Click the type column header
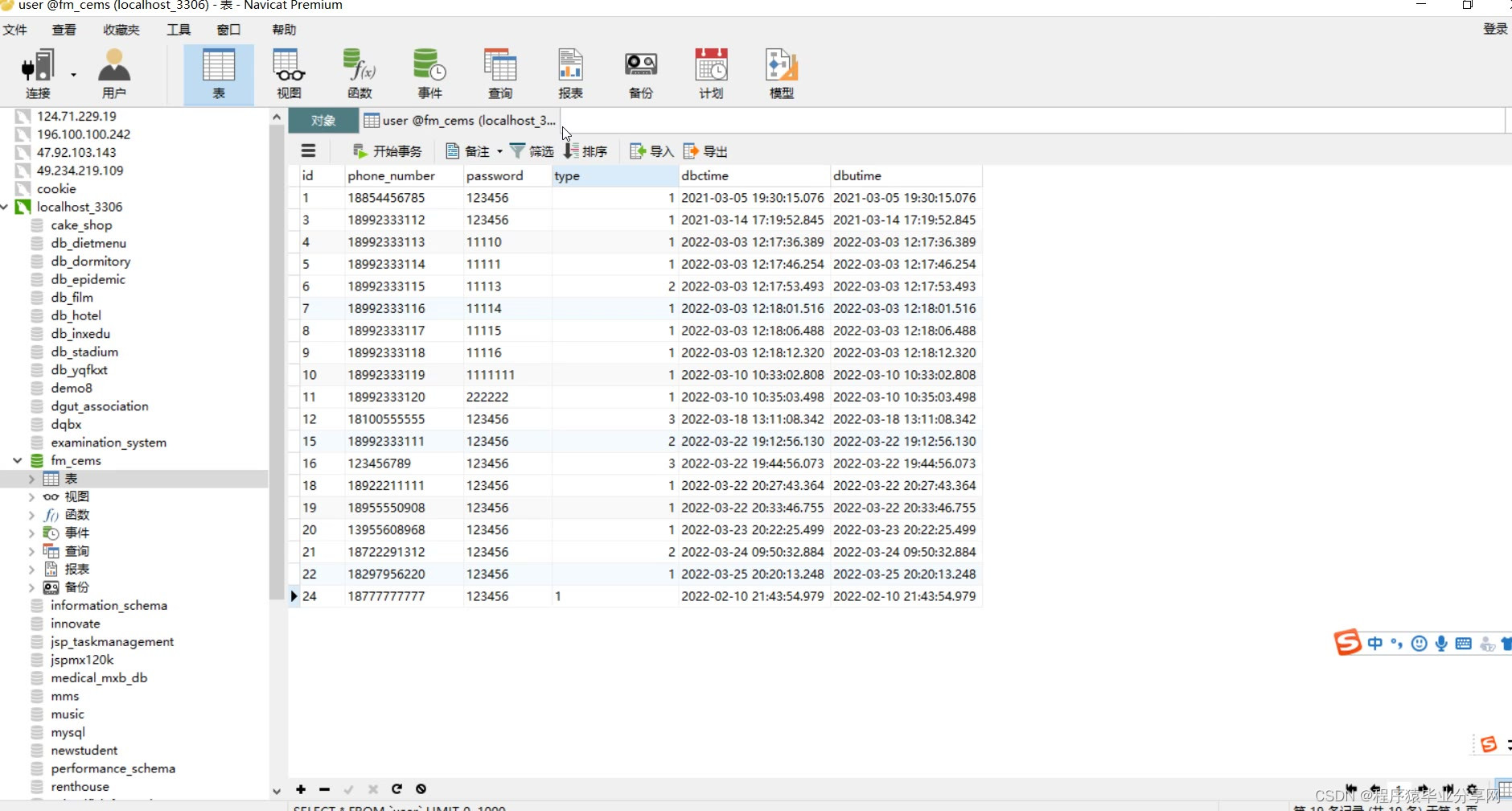This screenshot has height=811, width=1512. pos(615,175)
